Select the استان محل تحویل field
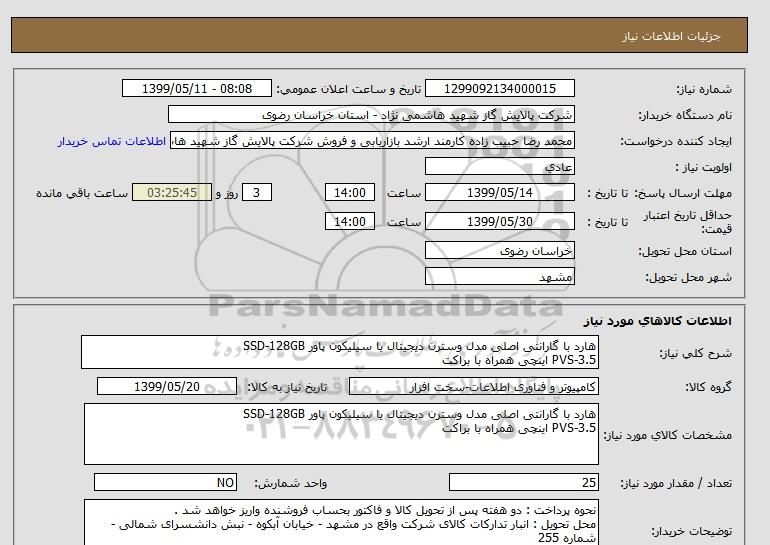This screenshot has height=545, width=770. [500, 251]
